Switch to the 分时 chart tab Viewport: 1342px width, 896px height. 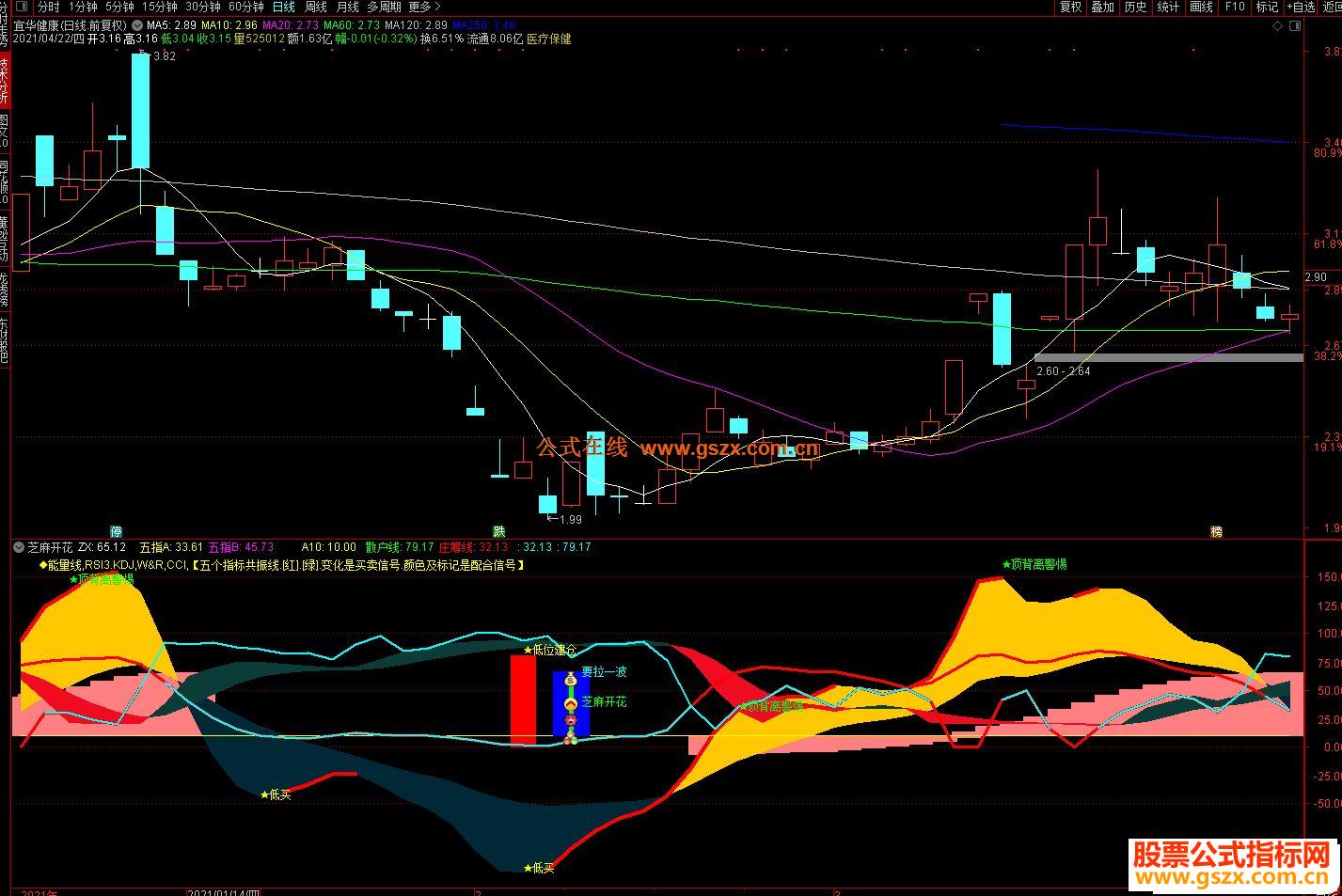pos(48,7)
